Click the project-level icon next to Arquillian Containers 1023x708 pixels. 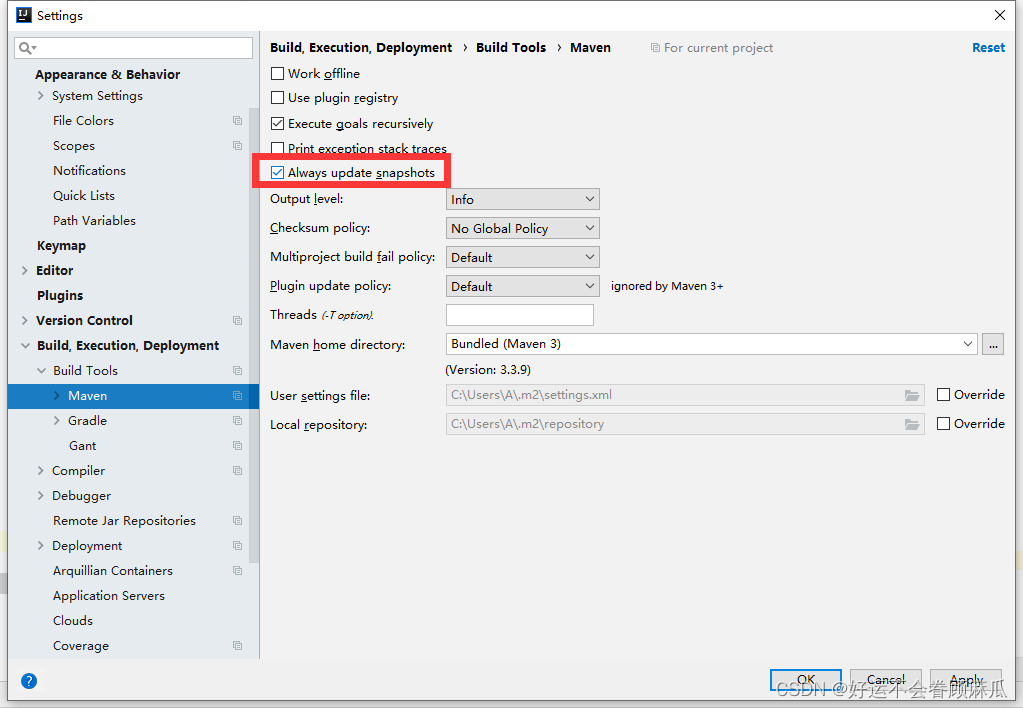click(237, 570)
